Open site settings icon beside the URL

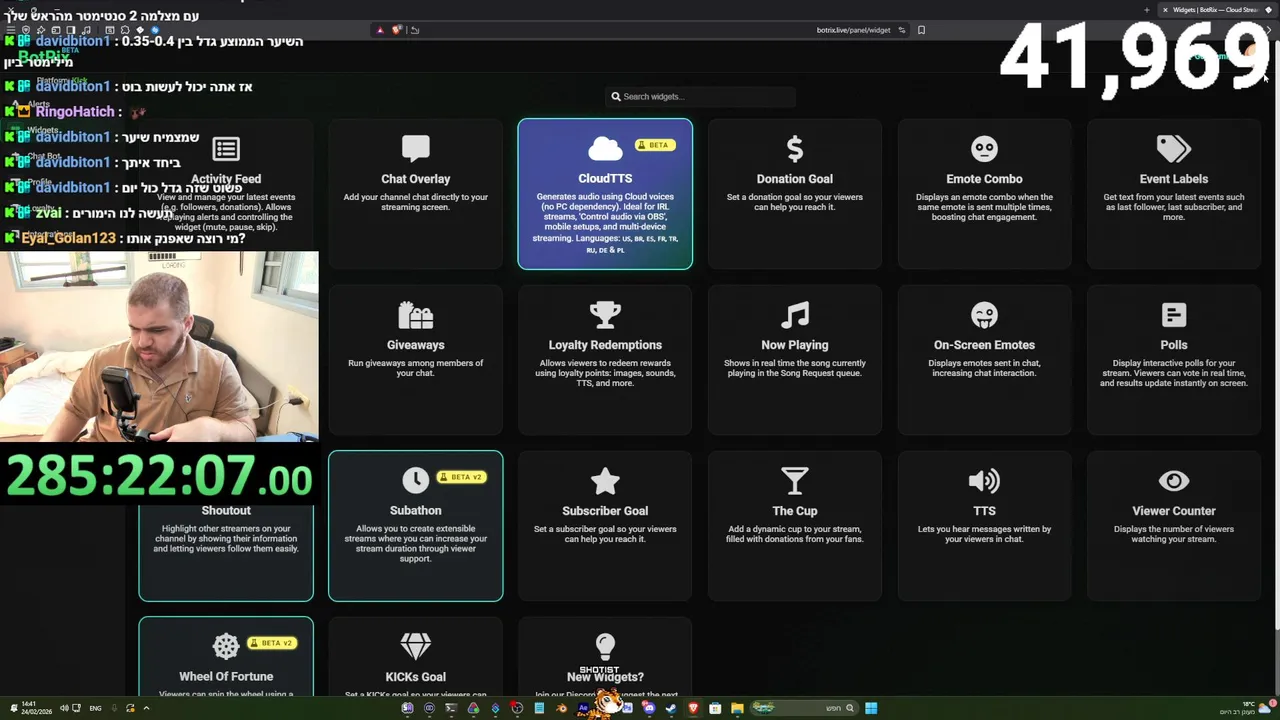[901, 30]
